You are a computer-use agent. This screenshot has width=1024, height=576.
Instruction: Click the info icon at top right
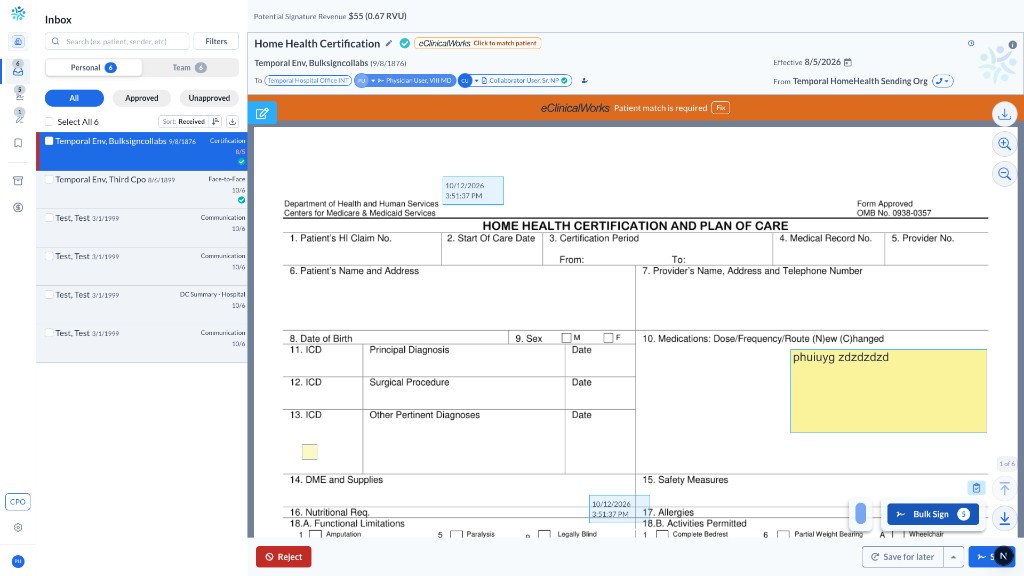pyautogui.click(x=1012, y=45)
